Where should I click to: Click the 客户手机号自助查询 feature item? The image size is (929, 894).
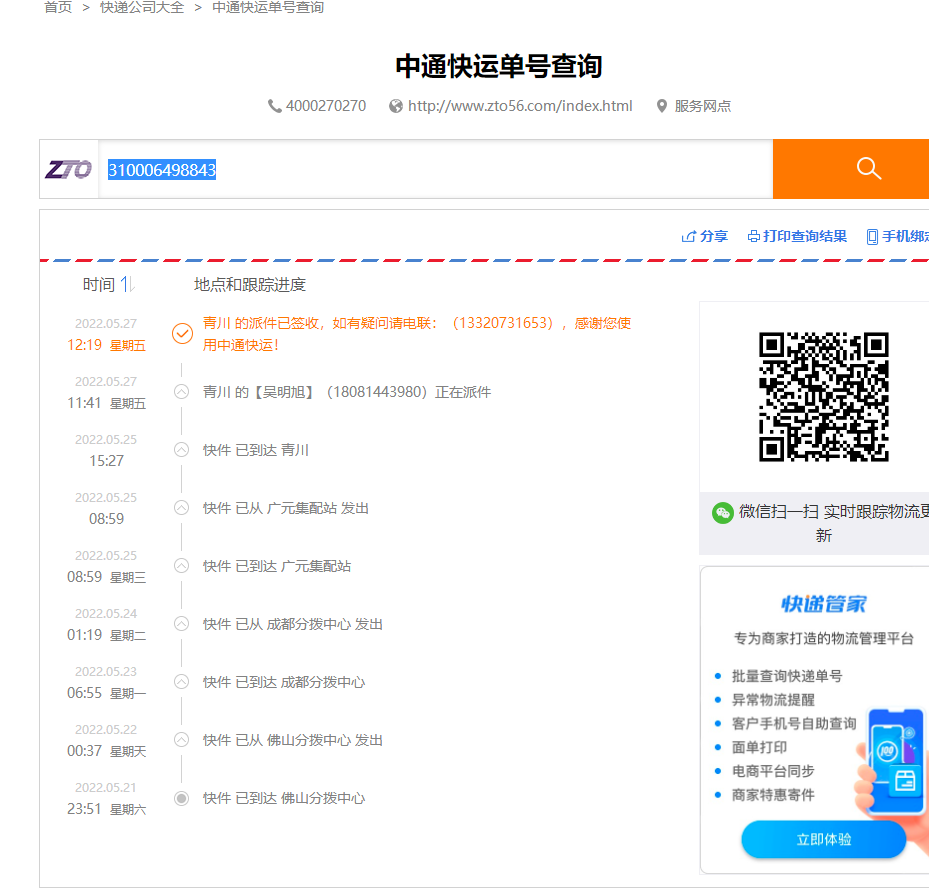794,723
